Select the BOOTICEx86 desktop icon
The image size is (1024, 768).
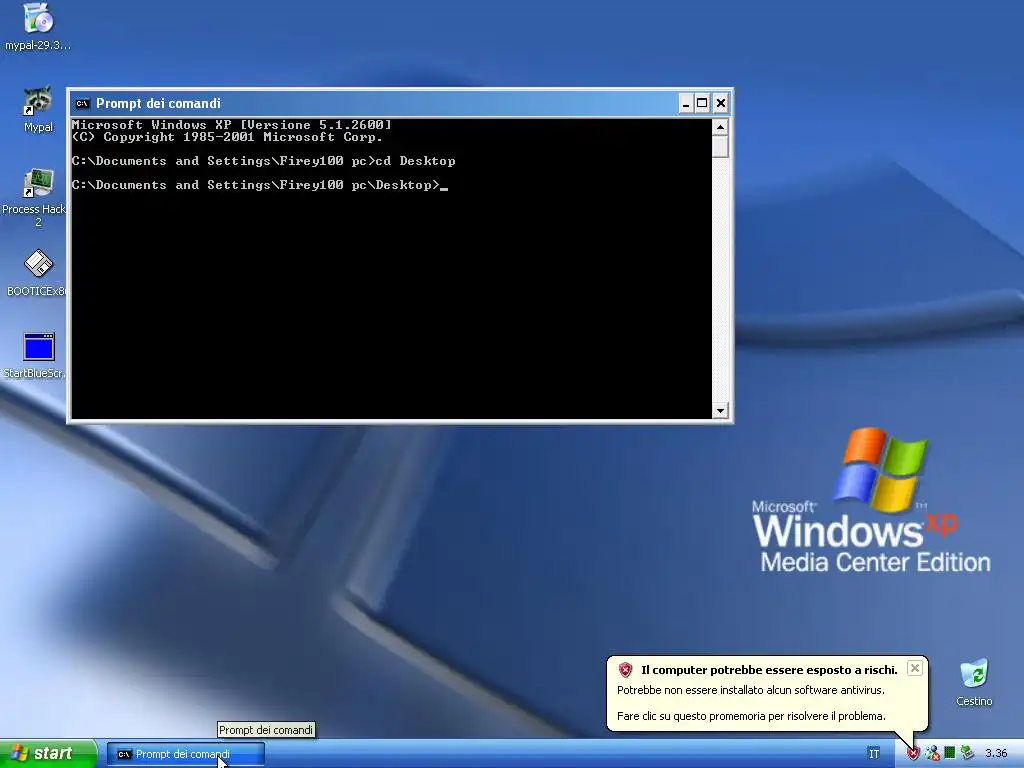tap(37, 273)
